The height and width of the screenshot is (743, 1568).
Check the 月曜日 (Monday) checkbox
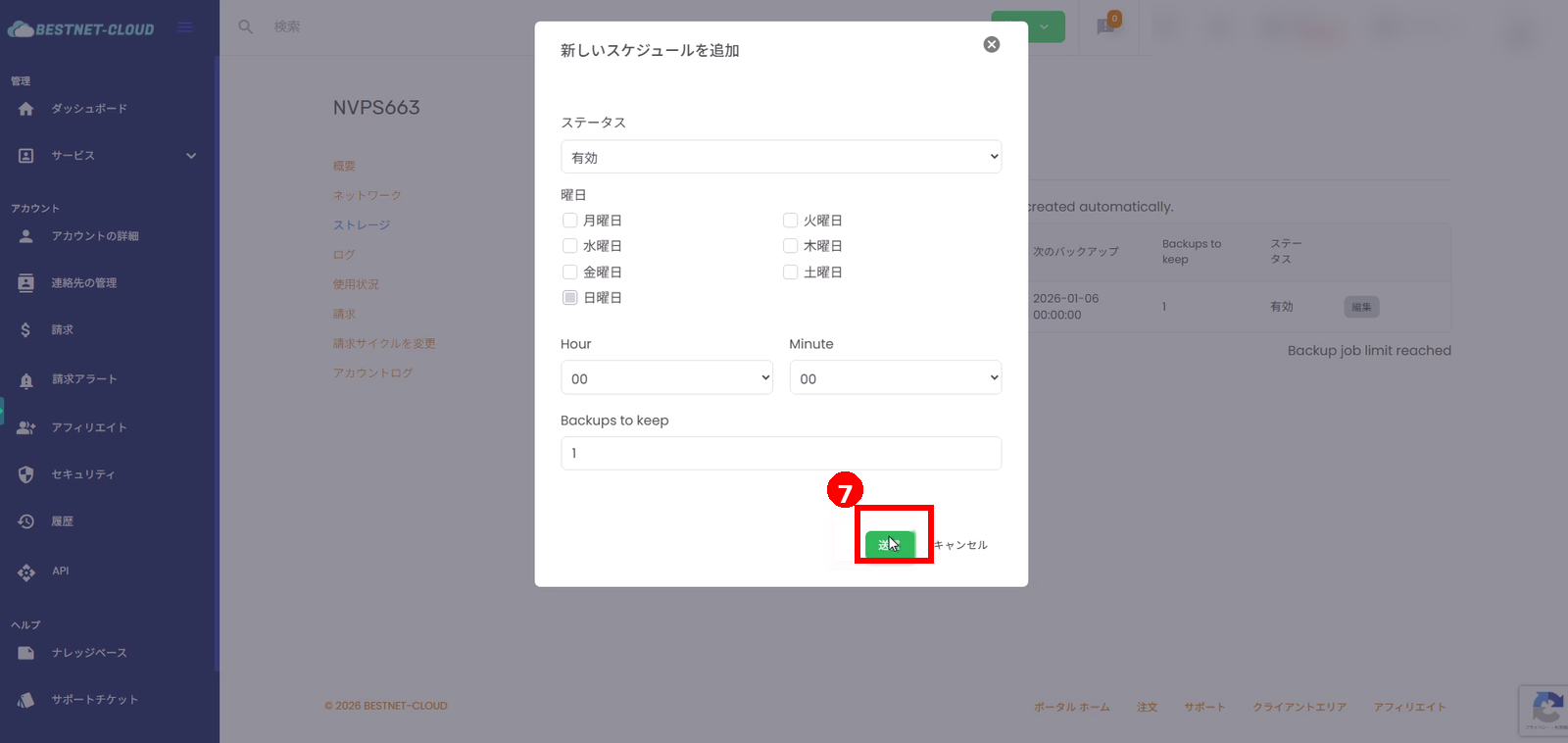[569, 221]
